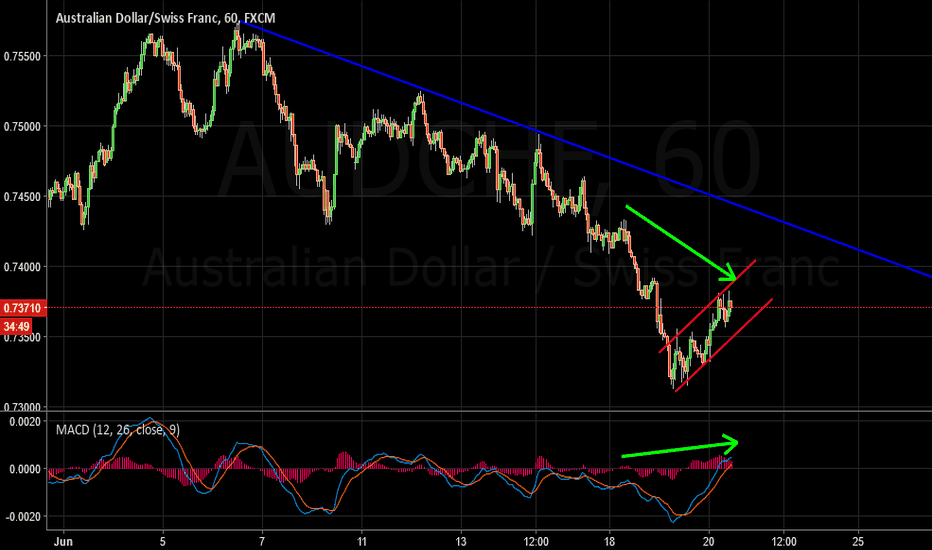Click the MACD -0.0020 scale label
The height and width of the screenshot is (550, 932).
point(23,517)
